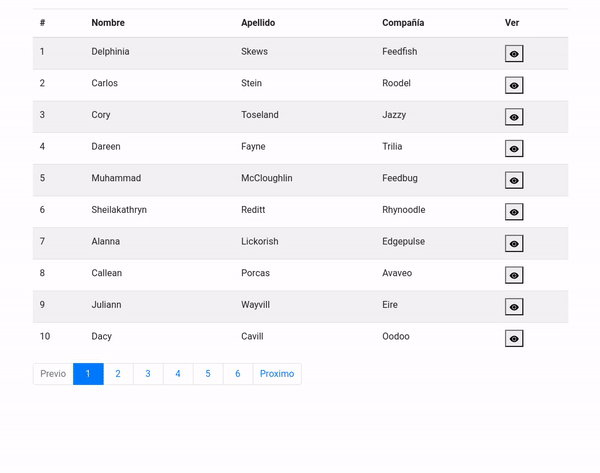The width and height of the screenshot is (600, 473).
Task: Click the Nombre column header
Action: point(108,23)
